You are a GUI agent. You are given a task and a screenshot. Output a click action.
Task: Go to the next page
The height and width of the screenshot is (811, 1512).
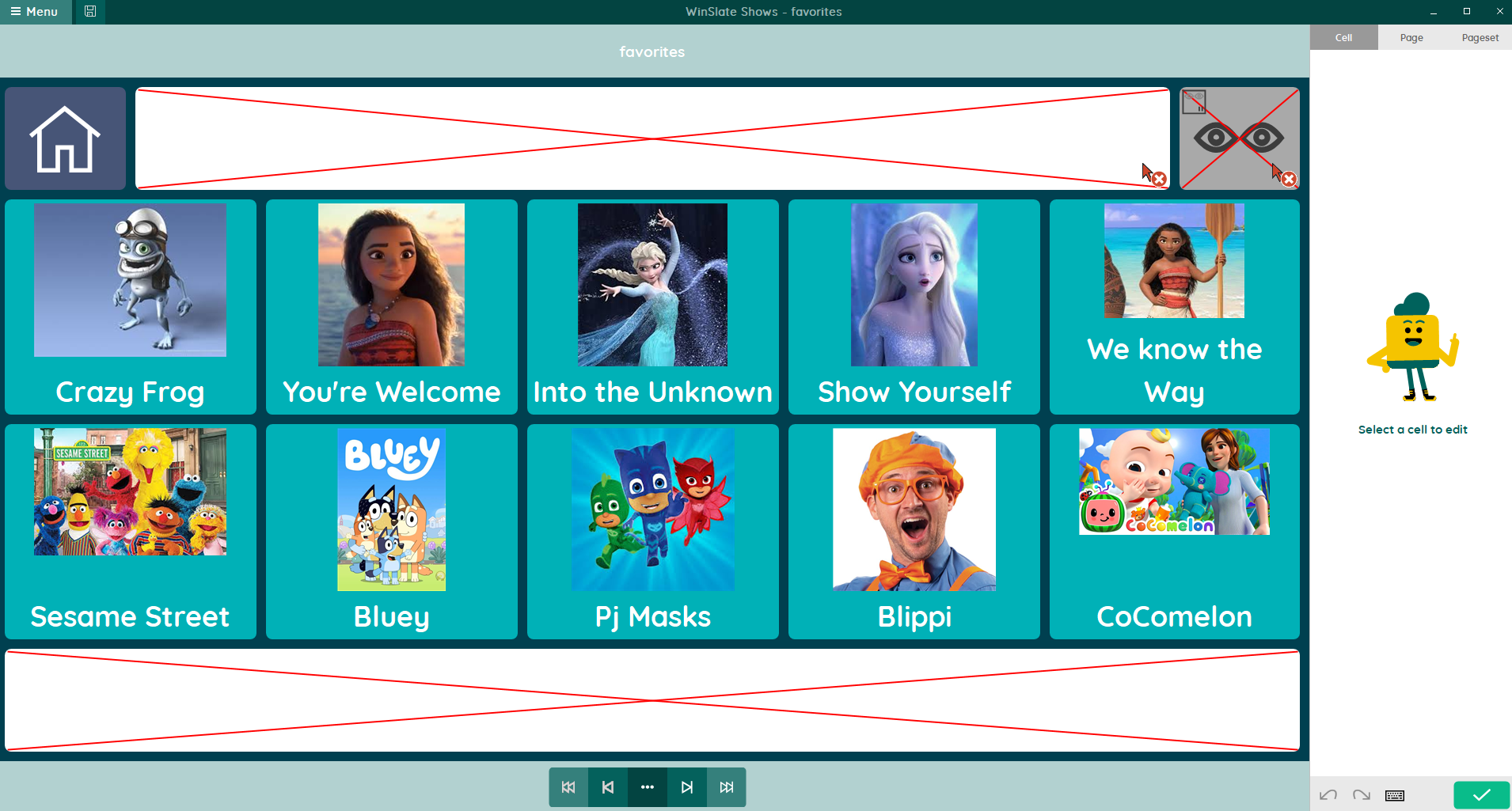click(687, 787)
